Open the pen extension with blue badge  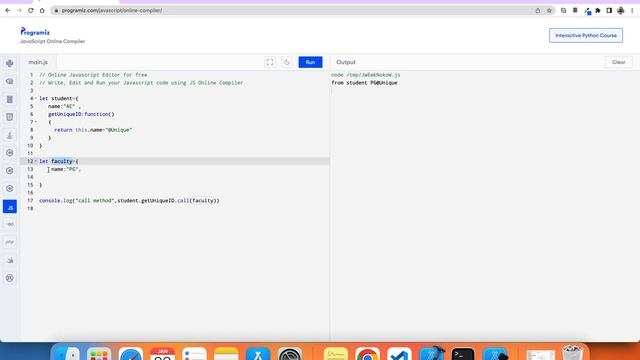tap(587, 11)
